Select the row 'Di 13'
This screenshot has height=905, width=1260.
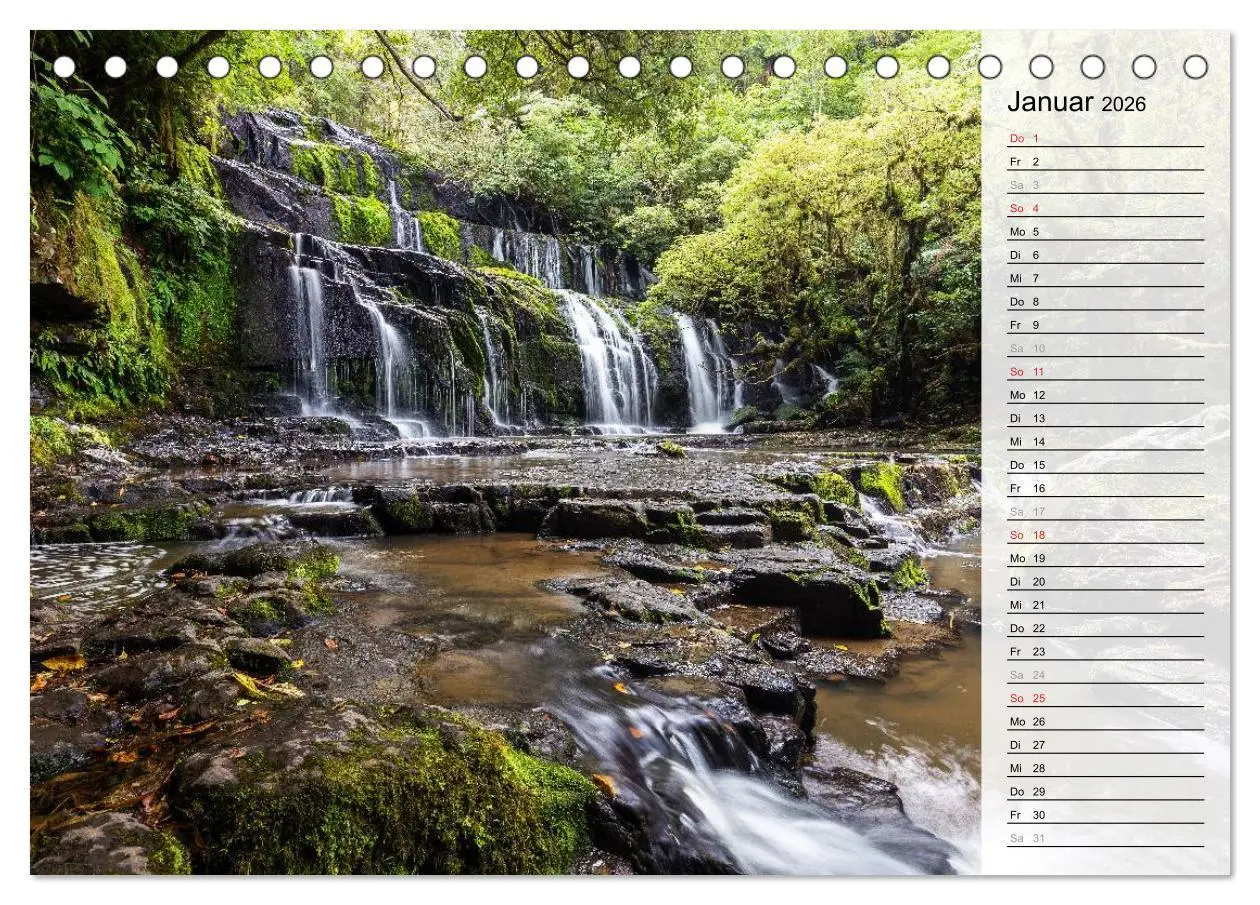point(1105,417)
